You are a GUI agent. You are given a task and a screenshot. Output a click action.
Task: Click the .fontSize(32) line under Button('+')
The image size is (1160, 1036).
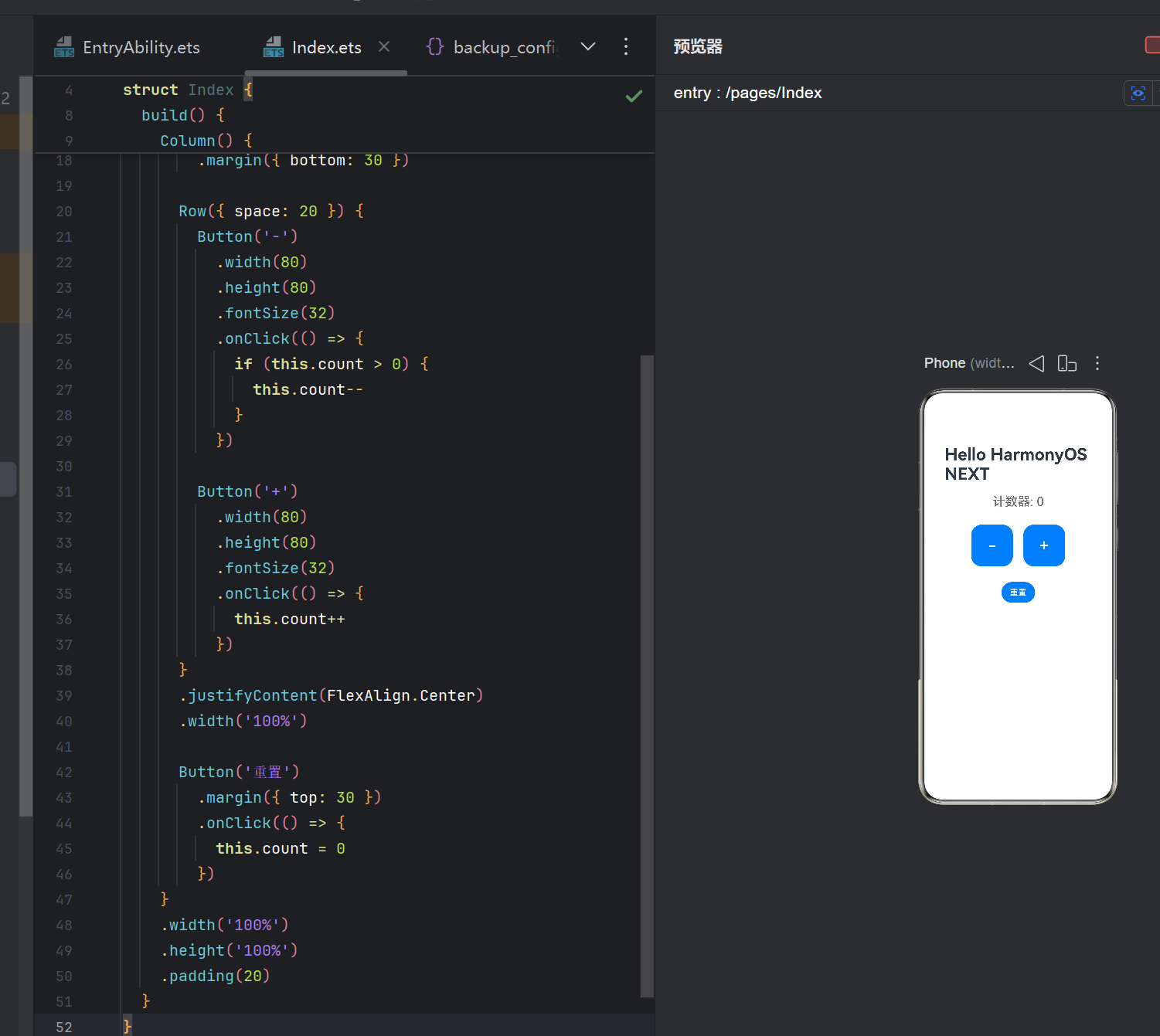[x=276, y=568]
